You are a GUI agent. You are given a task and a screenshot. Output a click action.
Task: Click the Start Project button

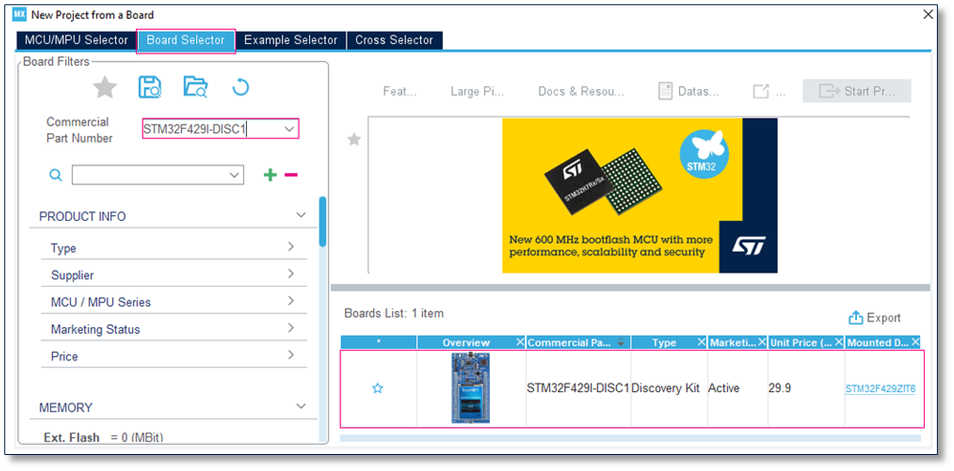pyautogui.click(x=857, y=91)
